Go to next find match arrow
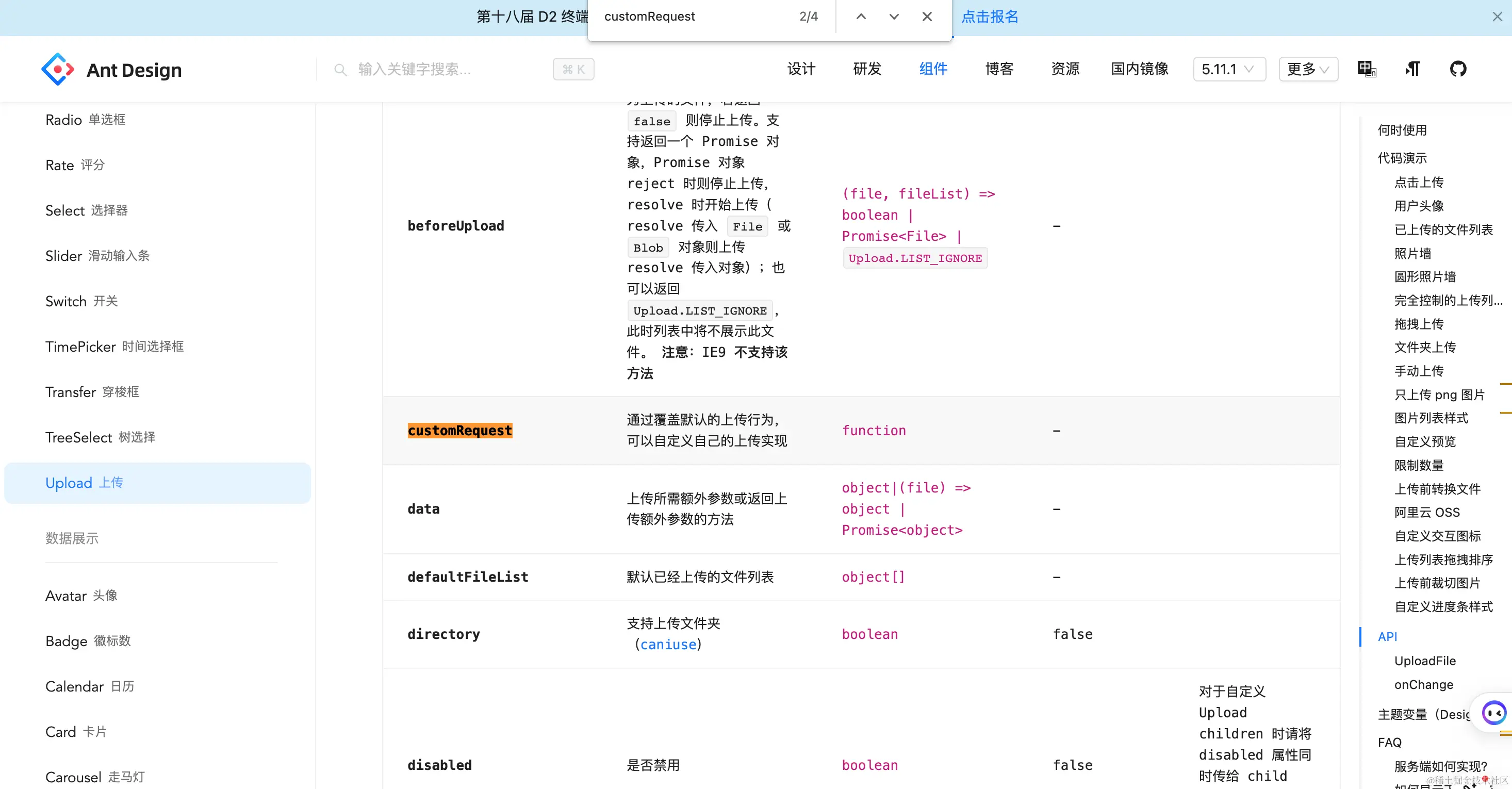Screen dimensions: 1512x789 tap(893, 17)
